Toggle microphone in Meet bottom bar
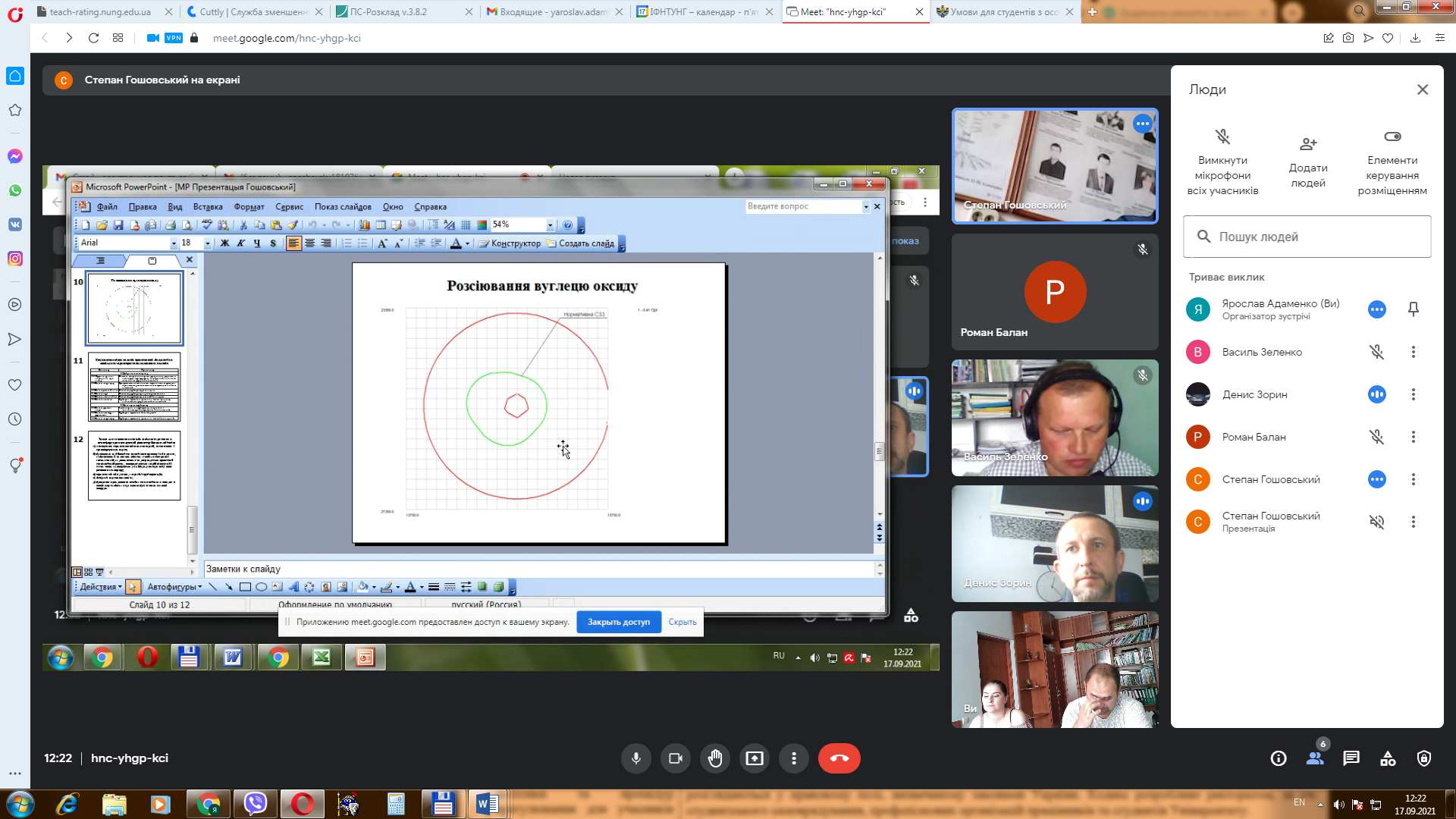Image resolution: width=1456 pixels, height=819 pixels. pos(636,758)
